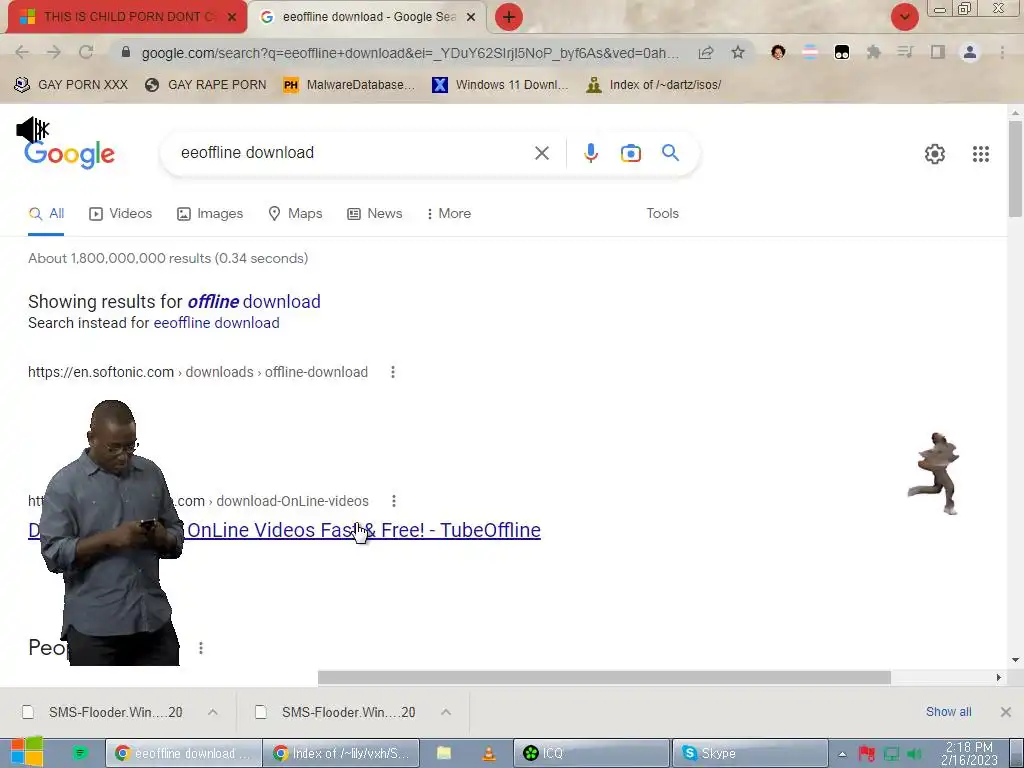This screenshot has height=768, width=1024.
Task: Switch to the eeoffline download Google tab
Action: point(368,17)
